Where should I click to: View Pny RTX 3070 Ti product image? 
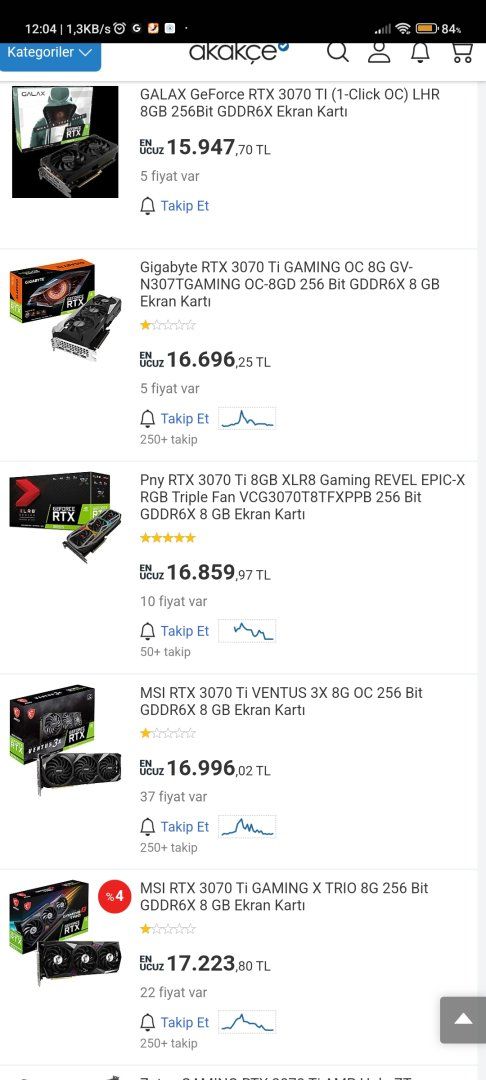coord(66,517)
